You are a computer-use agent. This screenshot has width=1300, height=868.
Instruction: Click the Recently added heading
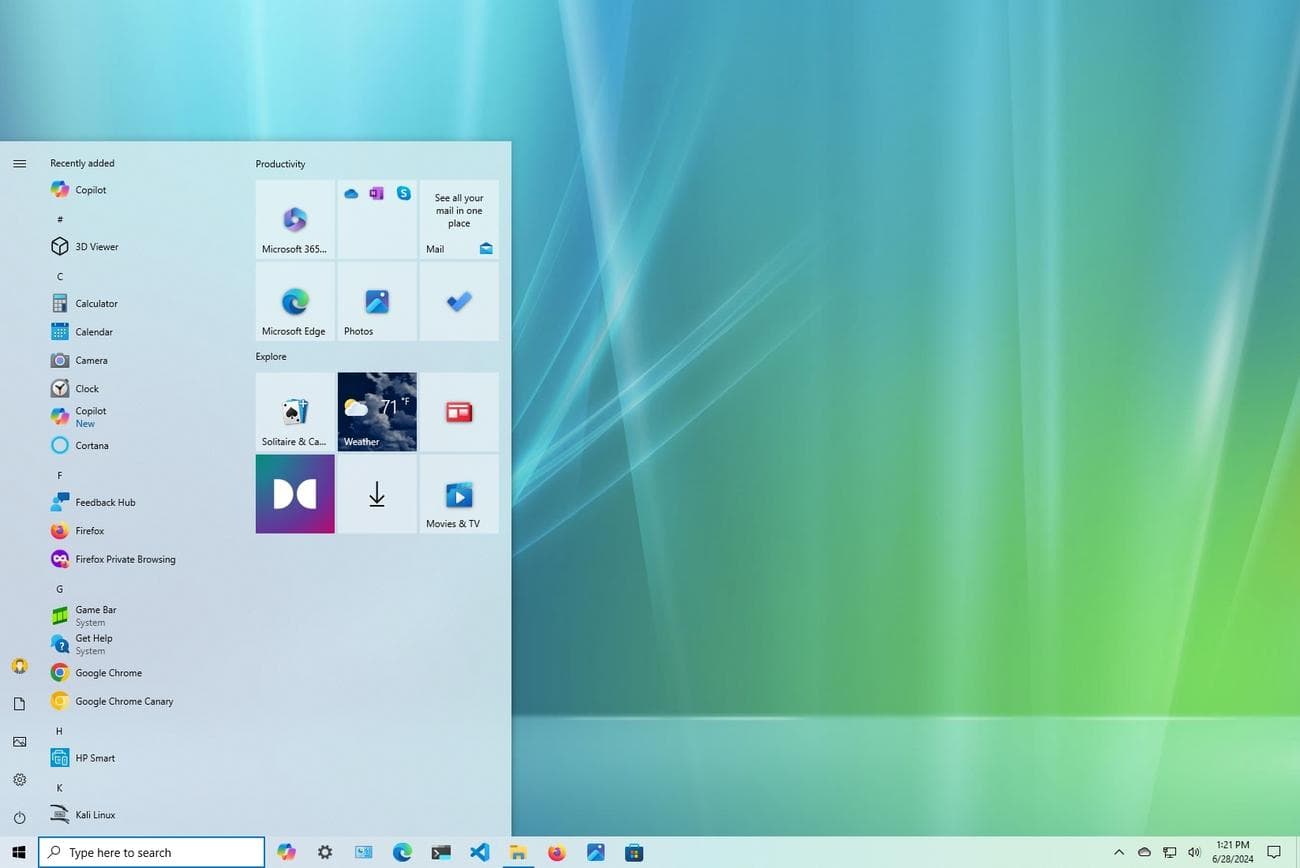pyautogui.click(x=82, y=163)
